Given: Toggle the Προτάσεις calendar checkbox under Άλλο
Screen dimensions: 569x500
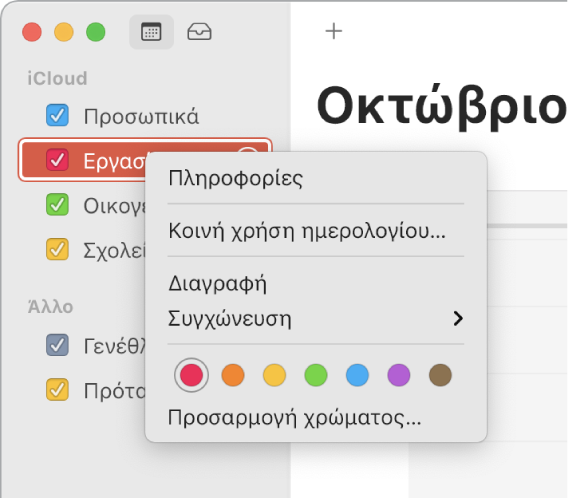Looking at the screenshot, I should coord(57,390).
